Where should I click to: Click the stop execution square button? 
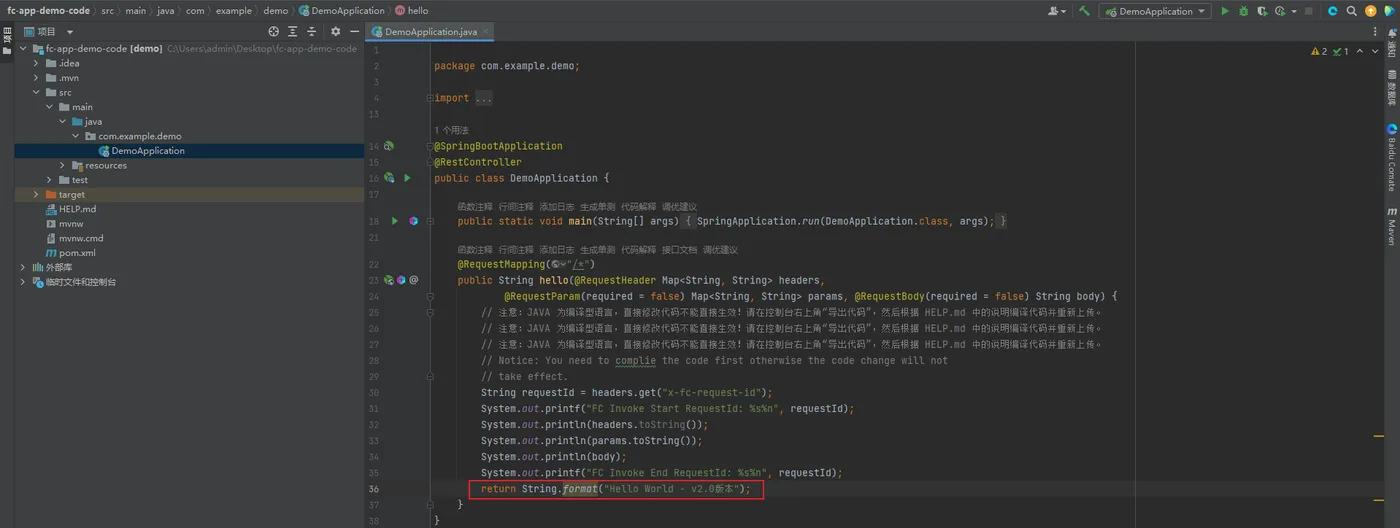point(1309,11)
